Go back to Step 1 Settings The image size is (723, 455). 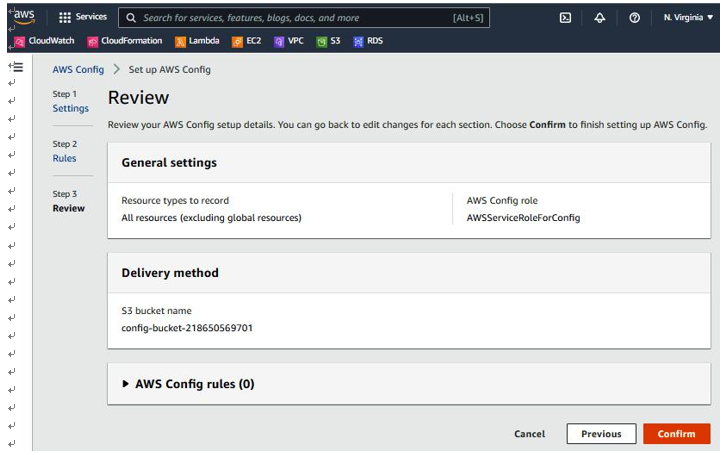71,108
